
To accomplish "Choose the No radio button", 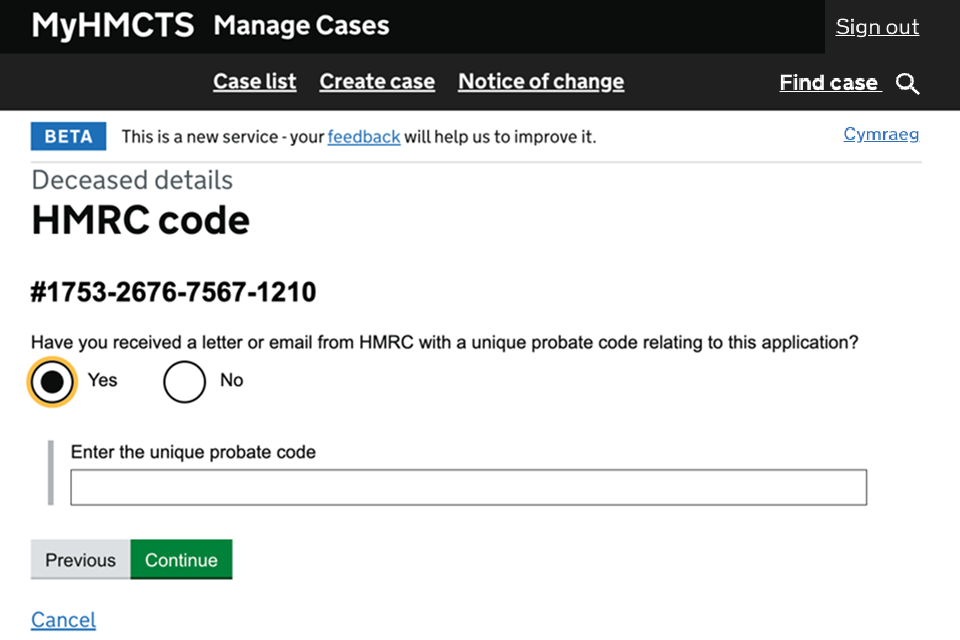I will 184,381.
